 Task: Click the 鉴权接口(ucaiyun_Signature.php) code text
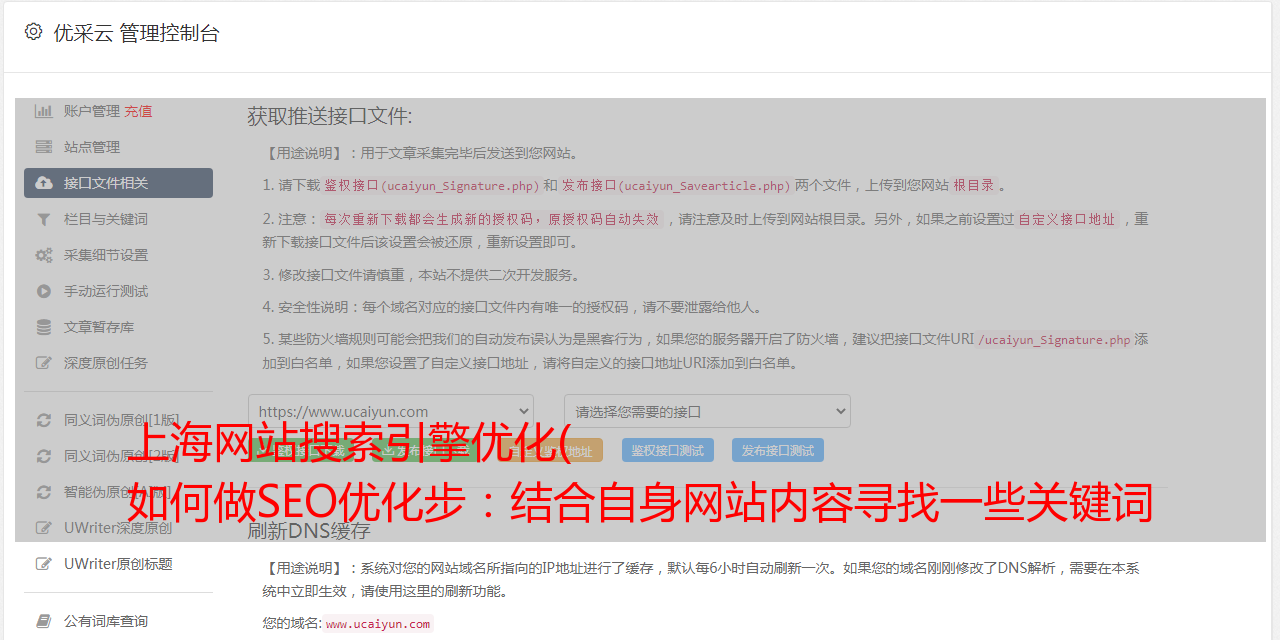pyautogui.click(x=431, y=185)
